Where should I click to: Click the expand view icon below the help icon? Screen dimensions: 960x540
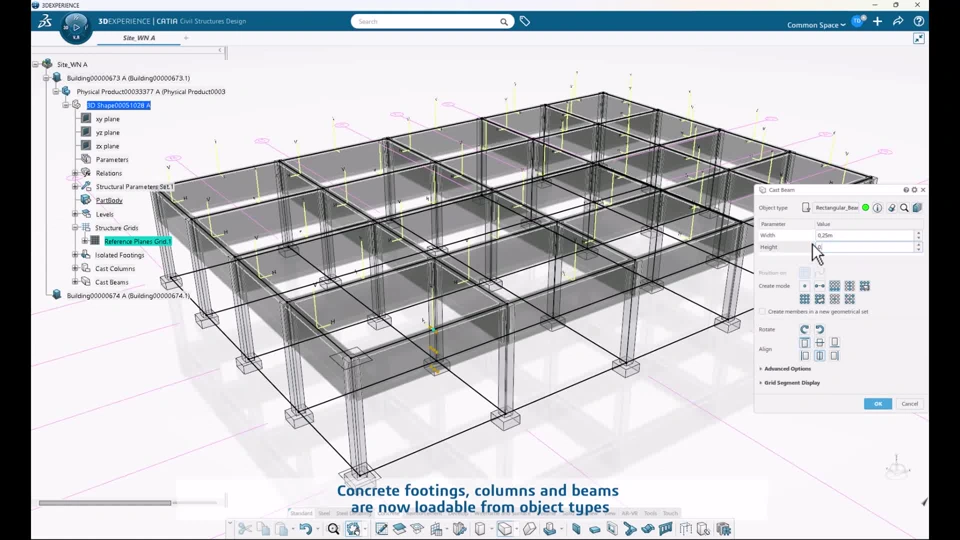tap(918, 39)
